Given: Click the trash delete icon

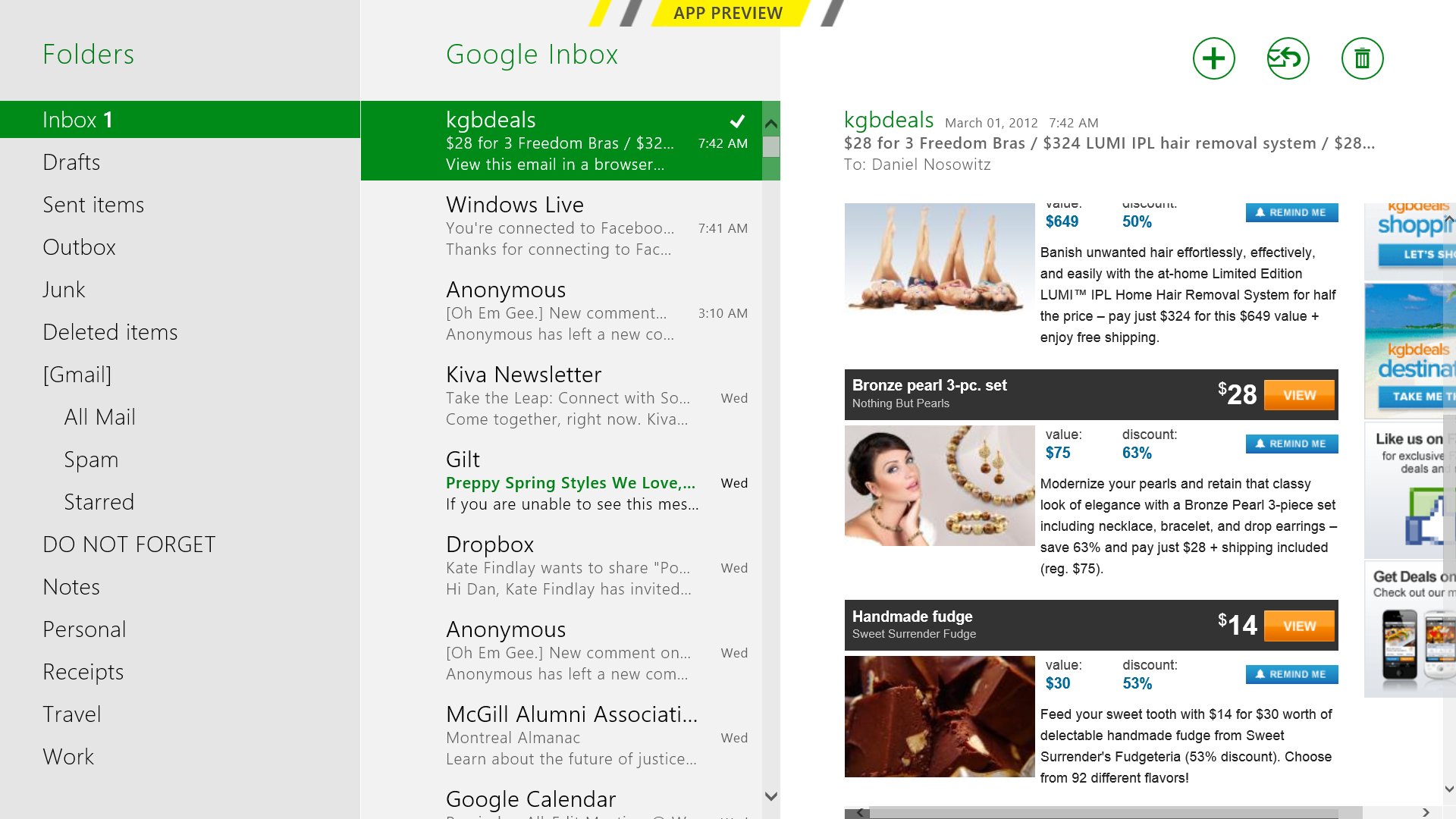Looking at the screenshot, I should 1362,58.
